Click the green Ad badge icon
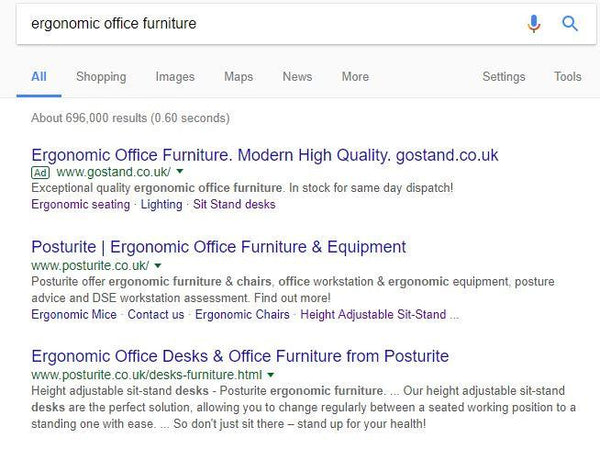600x449 pixels. (41, 172)
